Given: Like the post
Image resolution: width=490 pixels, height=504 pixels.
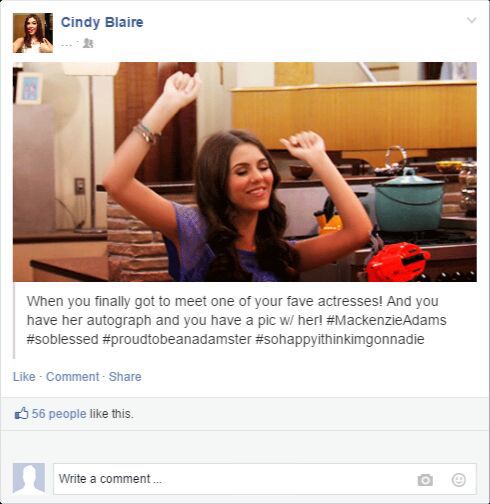Looking at the screenshot, I should (x=24, y=377).
